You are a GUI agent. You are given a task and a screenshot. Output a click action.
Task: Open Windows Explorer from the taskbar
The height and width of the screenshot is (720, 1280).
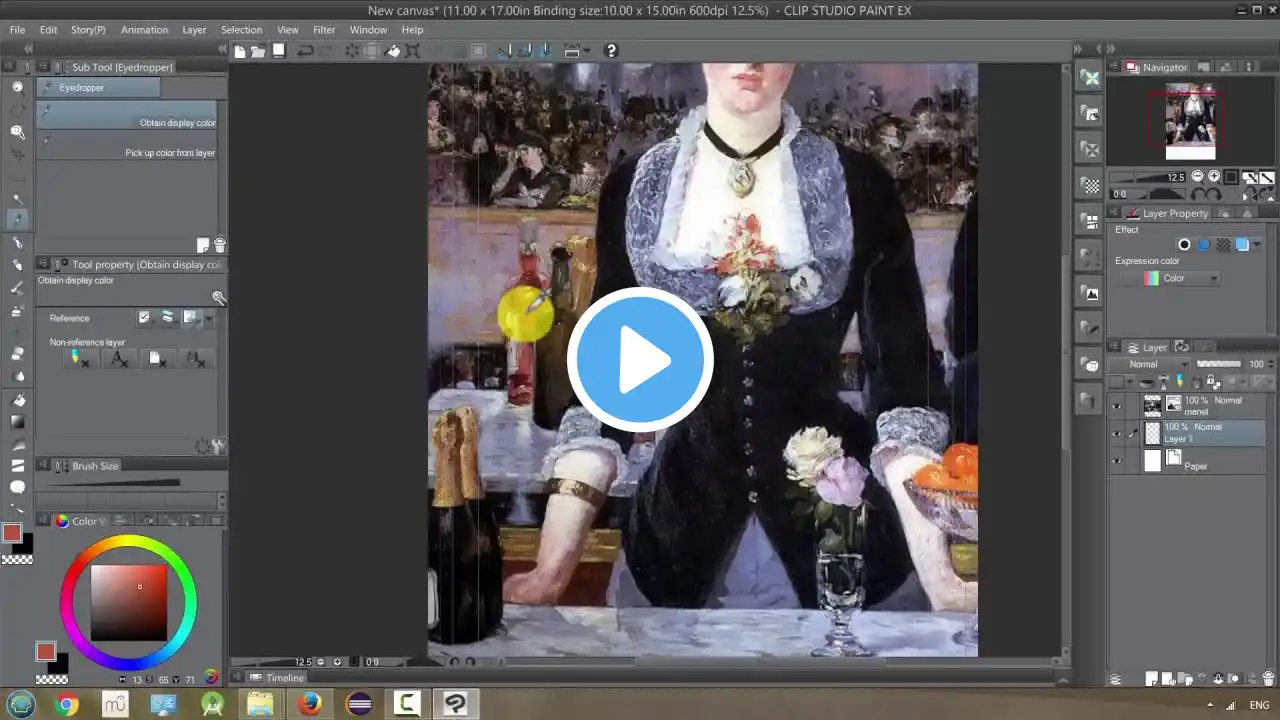point(260,705)
